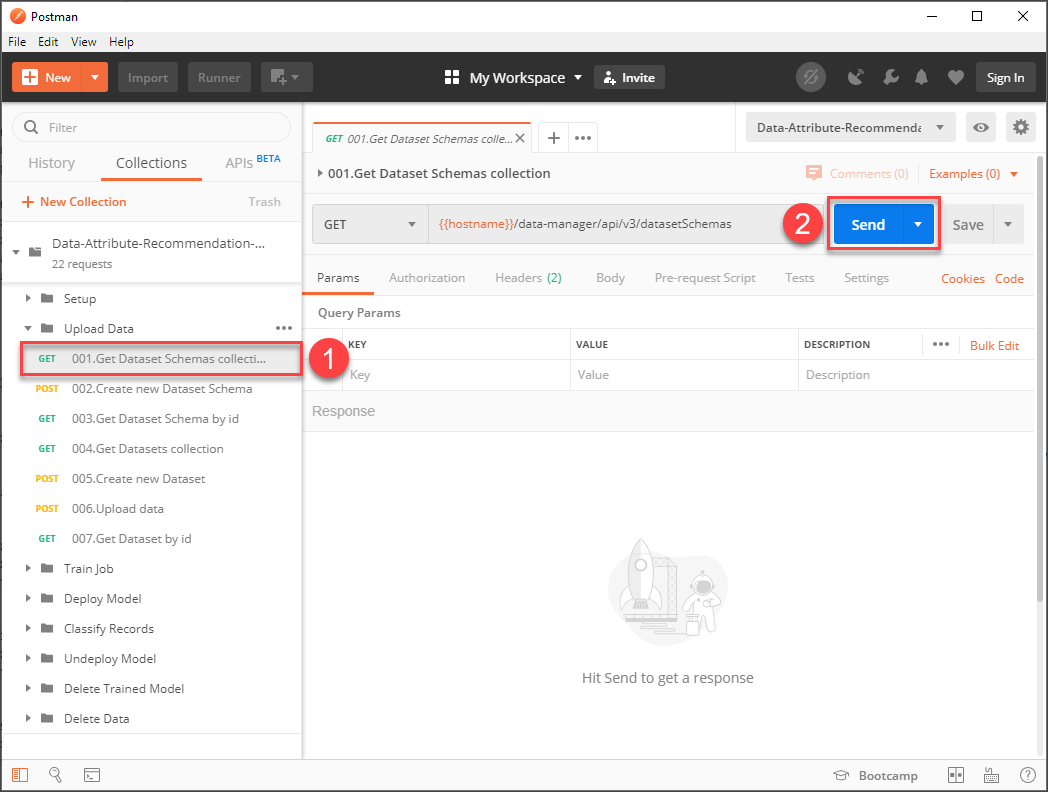1048x792 pixels.
Task: Click the Train Job folder icon
Action: click(47, 568)
